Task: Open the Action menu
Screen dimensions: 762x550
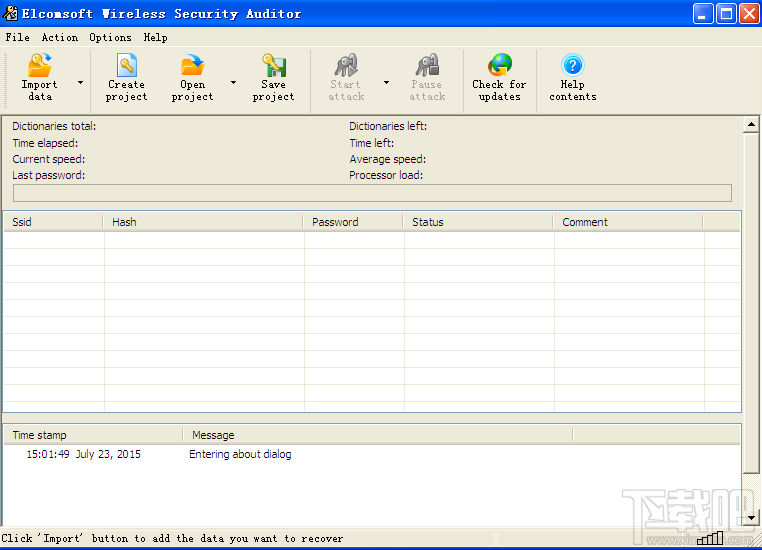Action: tap(59, 37)
